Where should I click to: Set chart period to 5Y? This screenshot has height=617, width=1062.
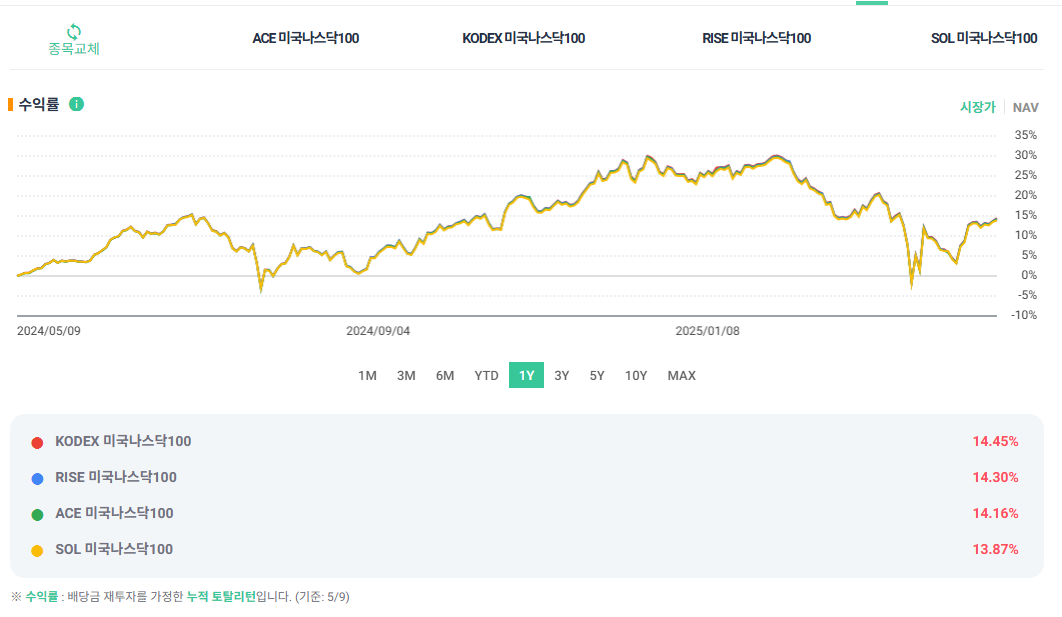597,376
